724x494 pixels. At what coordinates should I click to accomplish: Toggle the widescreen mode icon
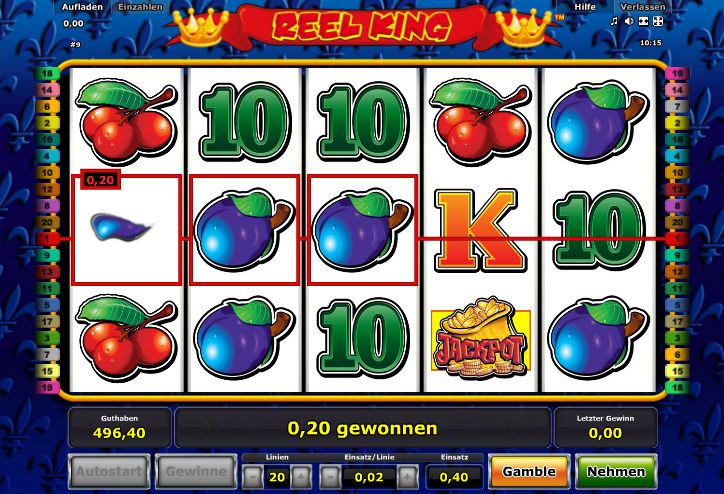(643, 21)
